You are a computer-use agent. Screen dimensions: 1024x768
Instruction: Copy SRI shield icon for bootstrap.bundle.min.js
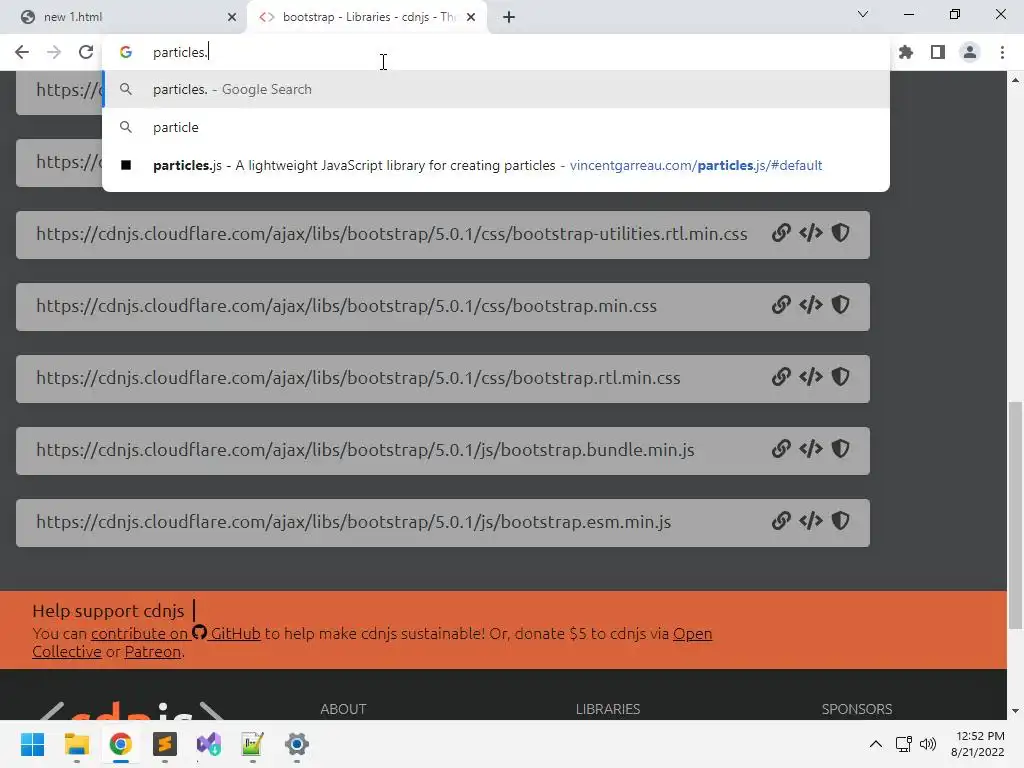(840, 449)
